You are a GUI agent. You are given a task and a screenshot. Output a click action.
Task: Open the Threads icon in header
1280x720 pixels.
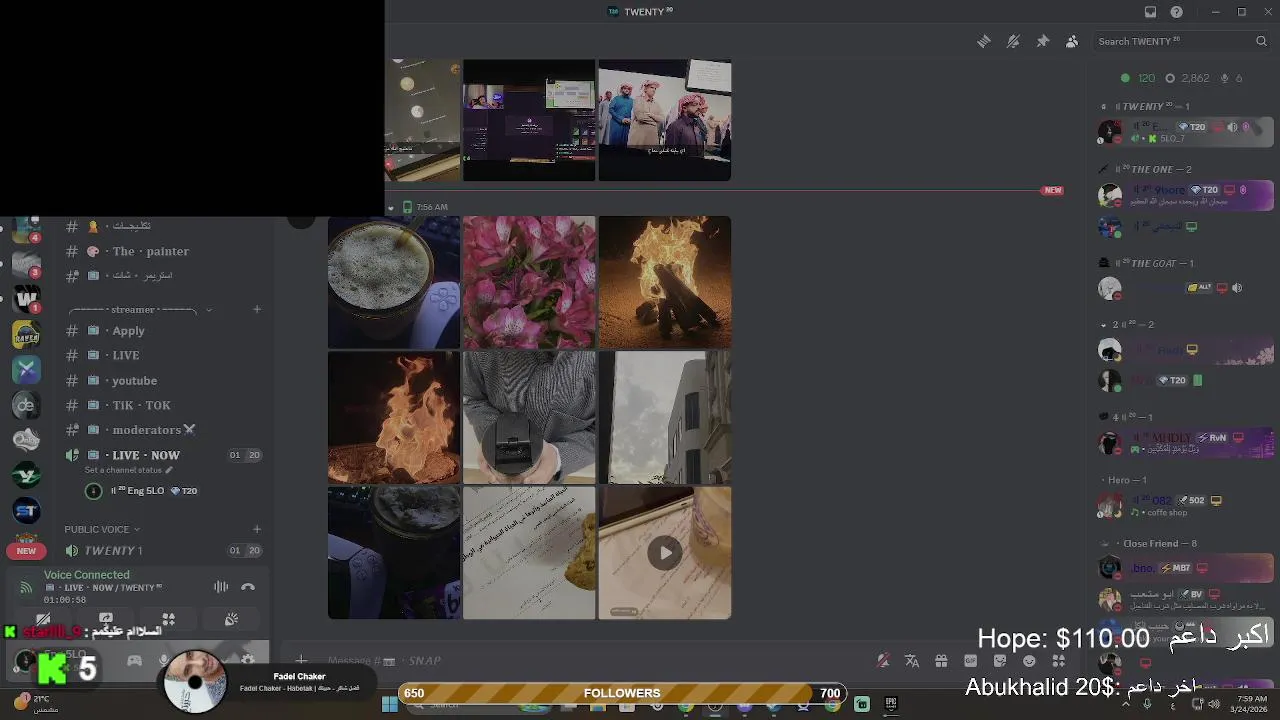(x=984, y=41)
